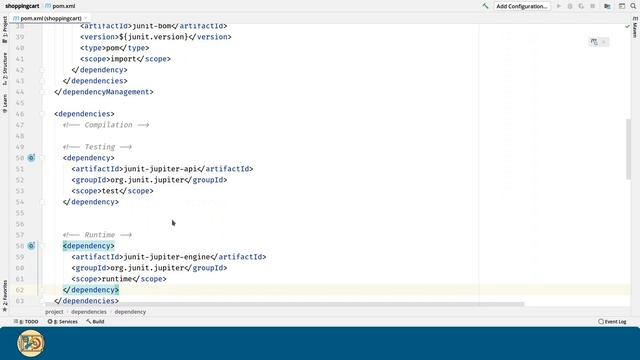
Task: Click the Testing comment line
Action: click(x=98, y=147)
